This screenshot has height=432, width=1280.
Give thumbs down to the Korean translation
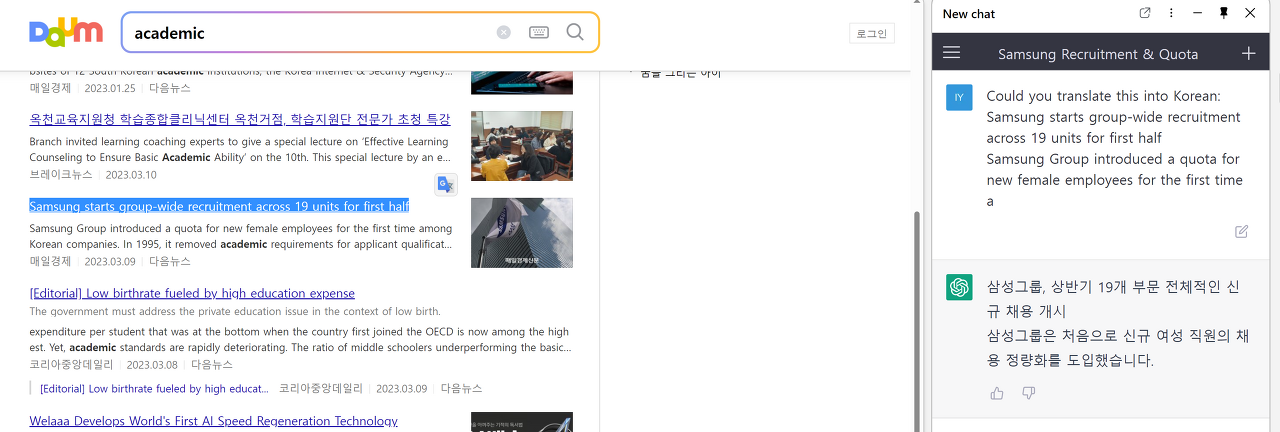pyautogui.click(x=1029, y=393)
